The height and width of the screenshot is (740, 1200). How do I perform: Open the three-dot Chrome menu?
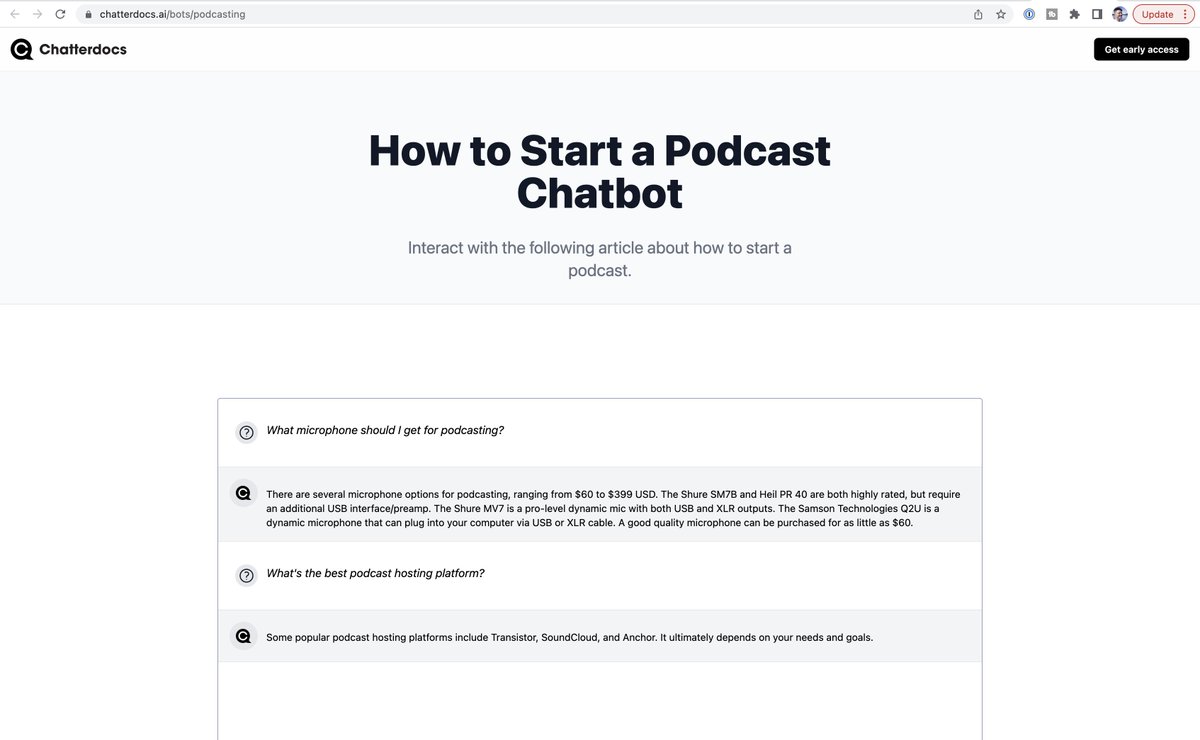click(1185, 14)
